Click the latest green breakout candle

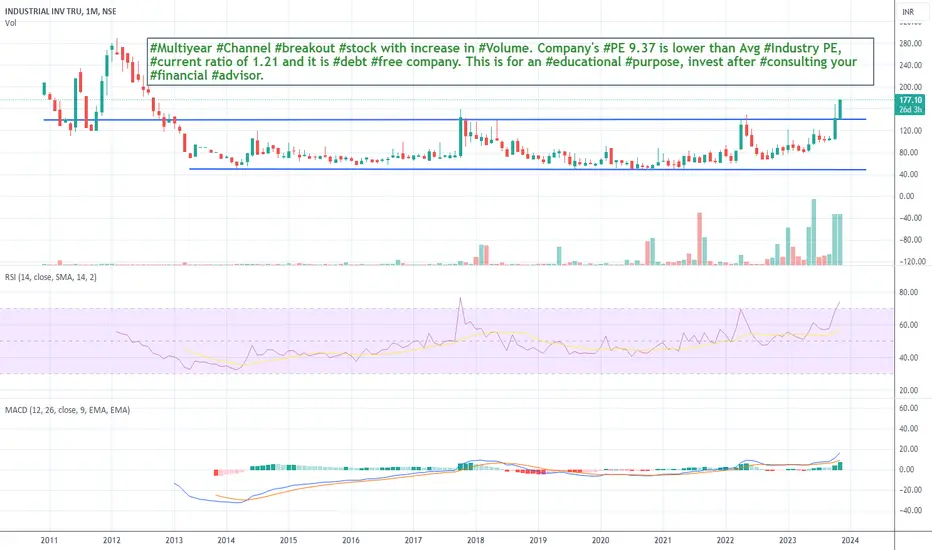pyautogui.click(x=840, y=109)
